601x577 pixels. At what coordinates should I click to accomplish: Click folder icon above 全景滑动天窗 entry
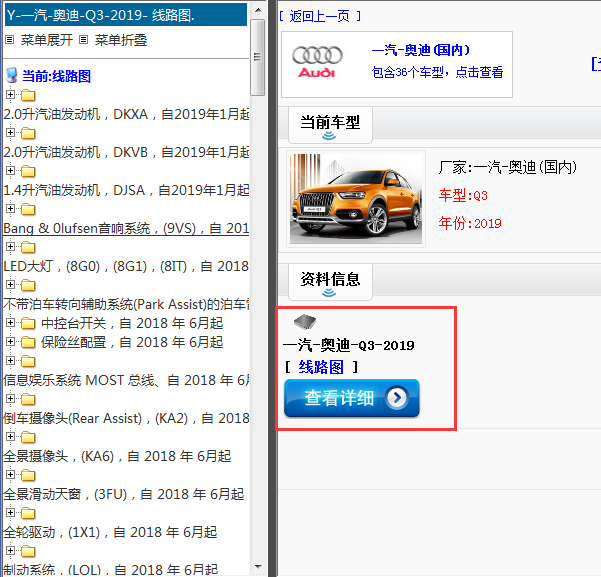coord(28,475)
